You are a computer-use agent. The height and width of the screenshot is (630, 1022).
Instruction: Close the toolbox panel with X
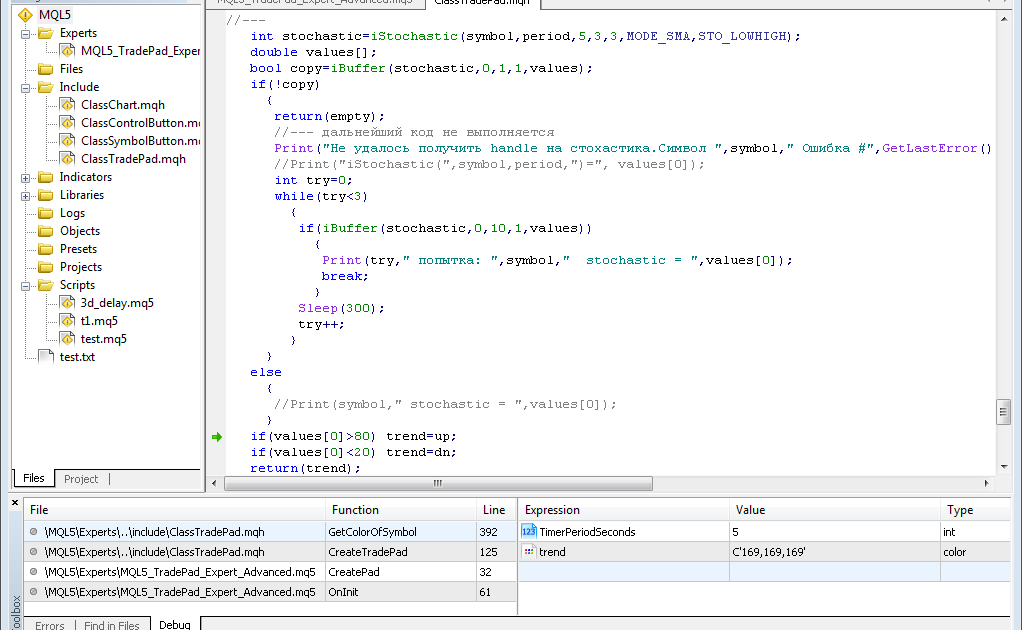pyautogui.click(x=15, y=503)
